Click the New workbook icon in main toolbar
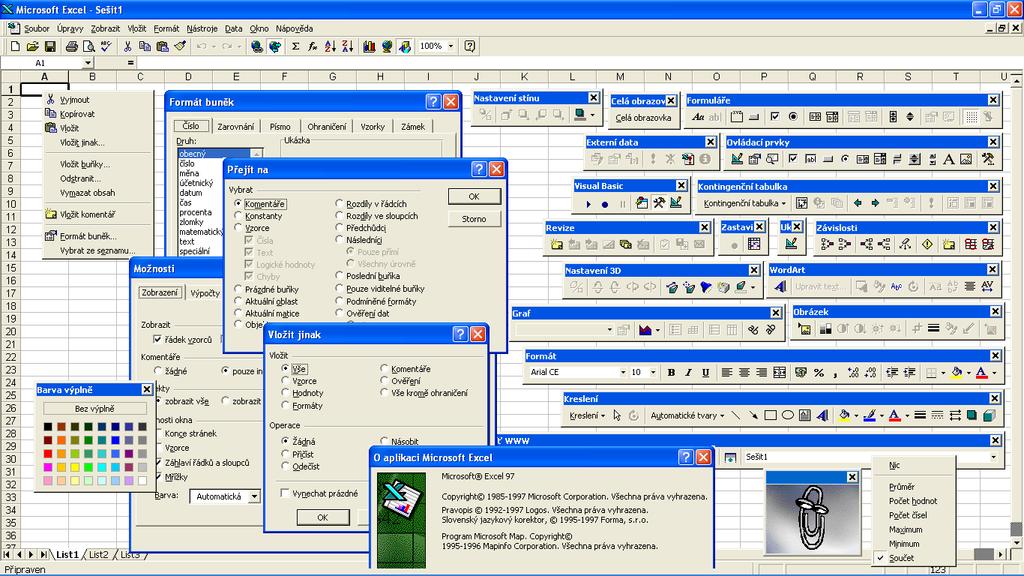1024x576 pixels. 15,46
